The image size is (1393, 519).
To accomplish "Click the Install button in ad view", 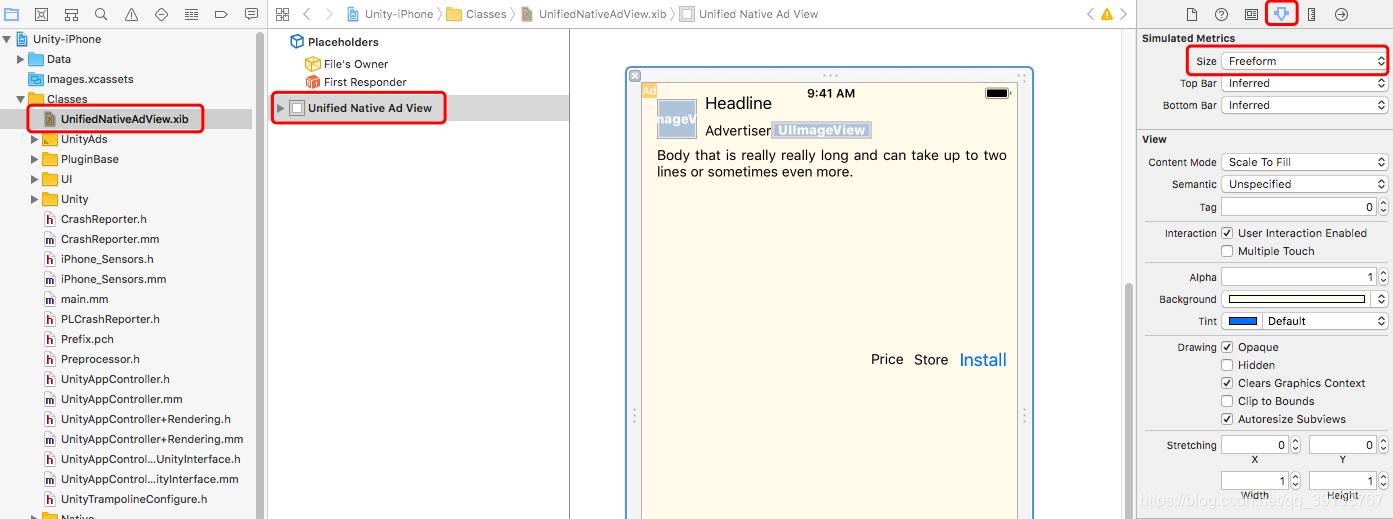I will [983, 360].
